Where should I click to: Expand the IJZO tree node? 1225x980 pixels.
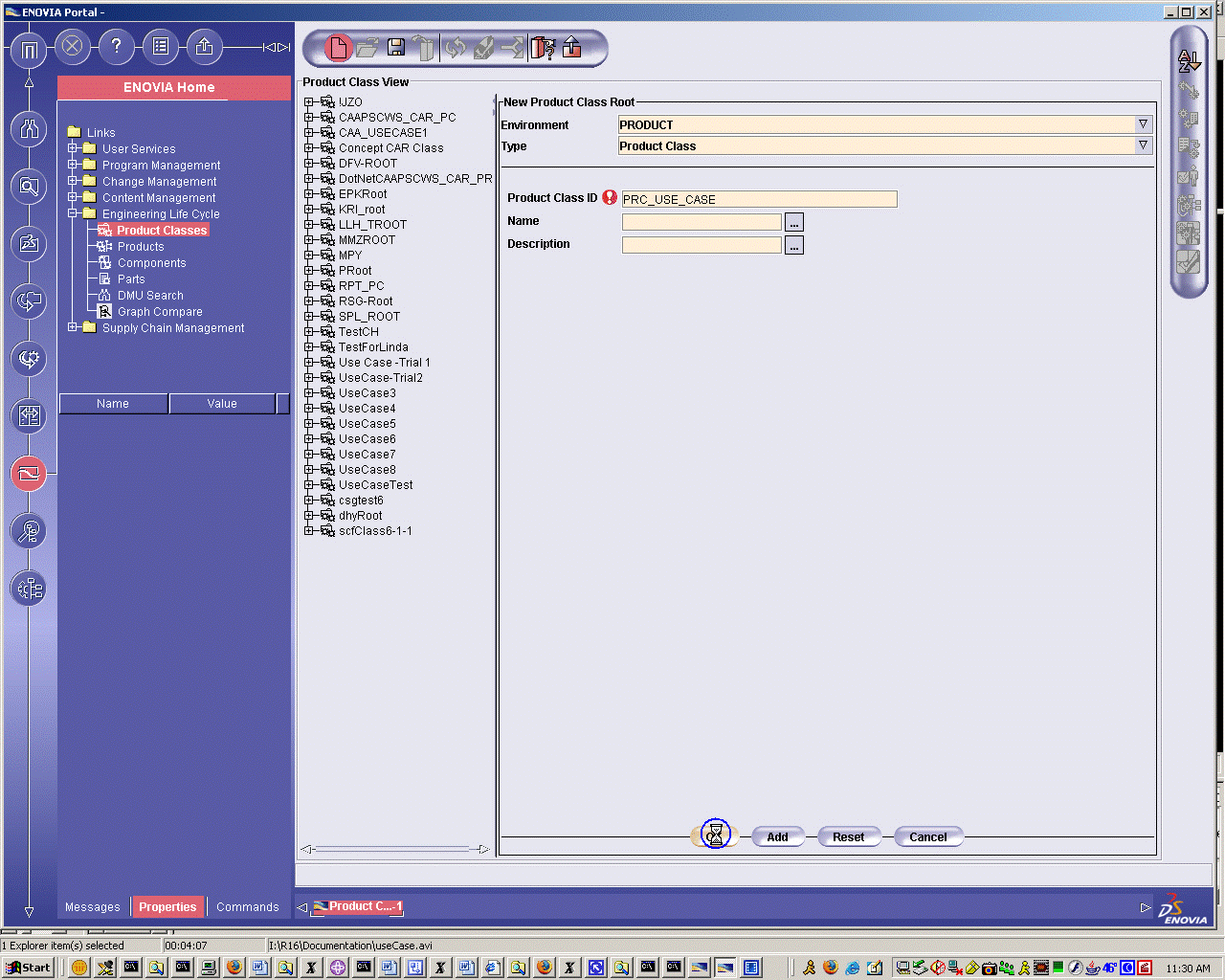(309, 102)
